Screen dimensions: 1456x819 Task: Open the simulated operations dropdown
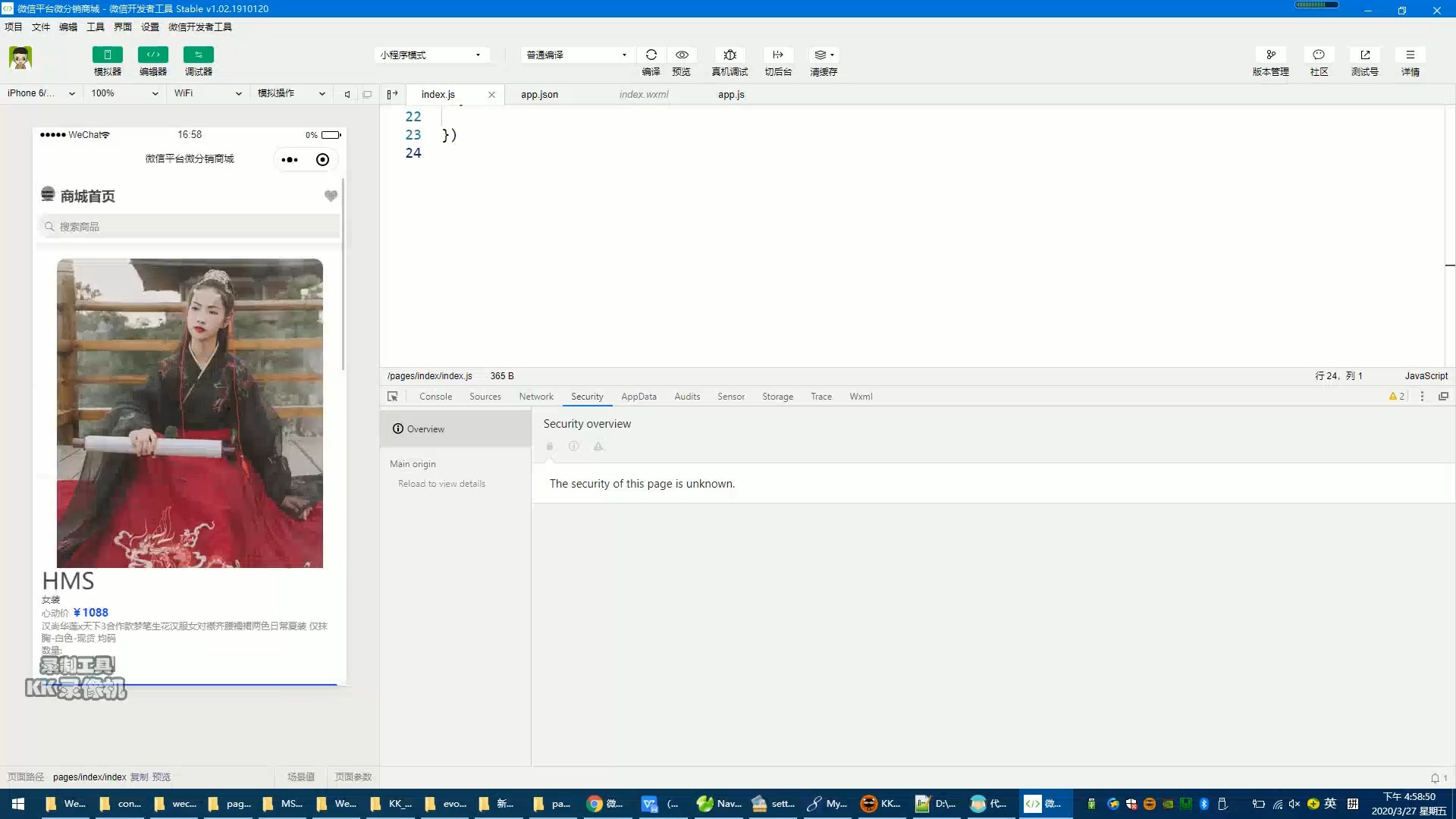[291, 93]
